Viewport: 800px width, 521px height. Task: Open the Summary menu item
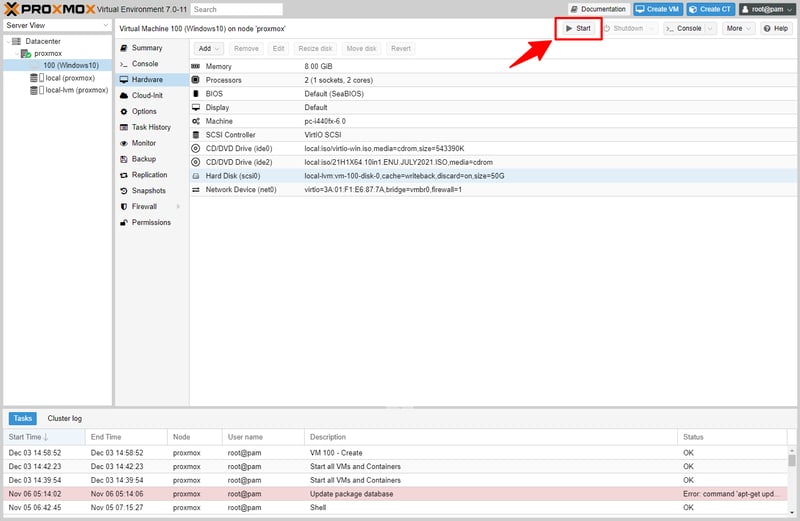click(146, 48)
